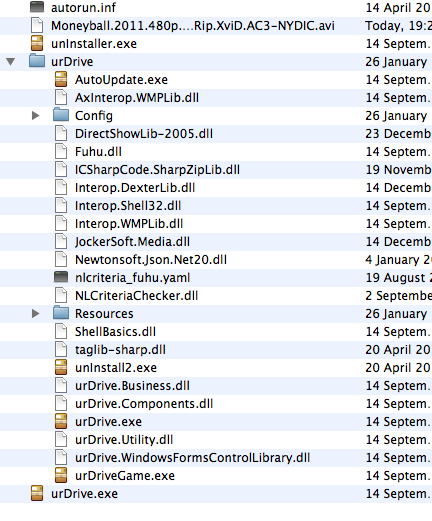This screenshot has width=432, height=521.
Task: Select the taglib-sharp.dll file name
Action: pos(120,350)
